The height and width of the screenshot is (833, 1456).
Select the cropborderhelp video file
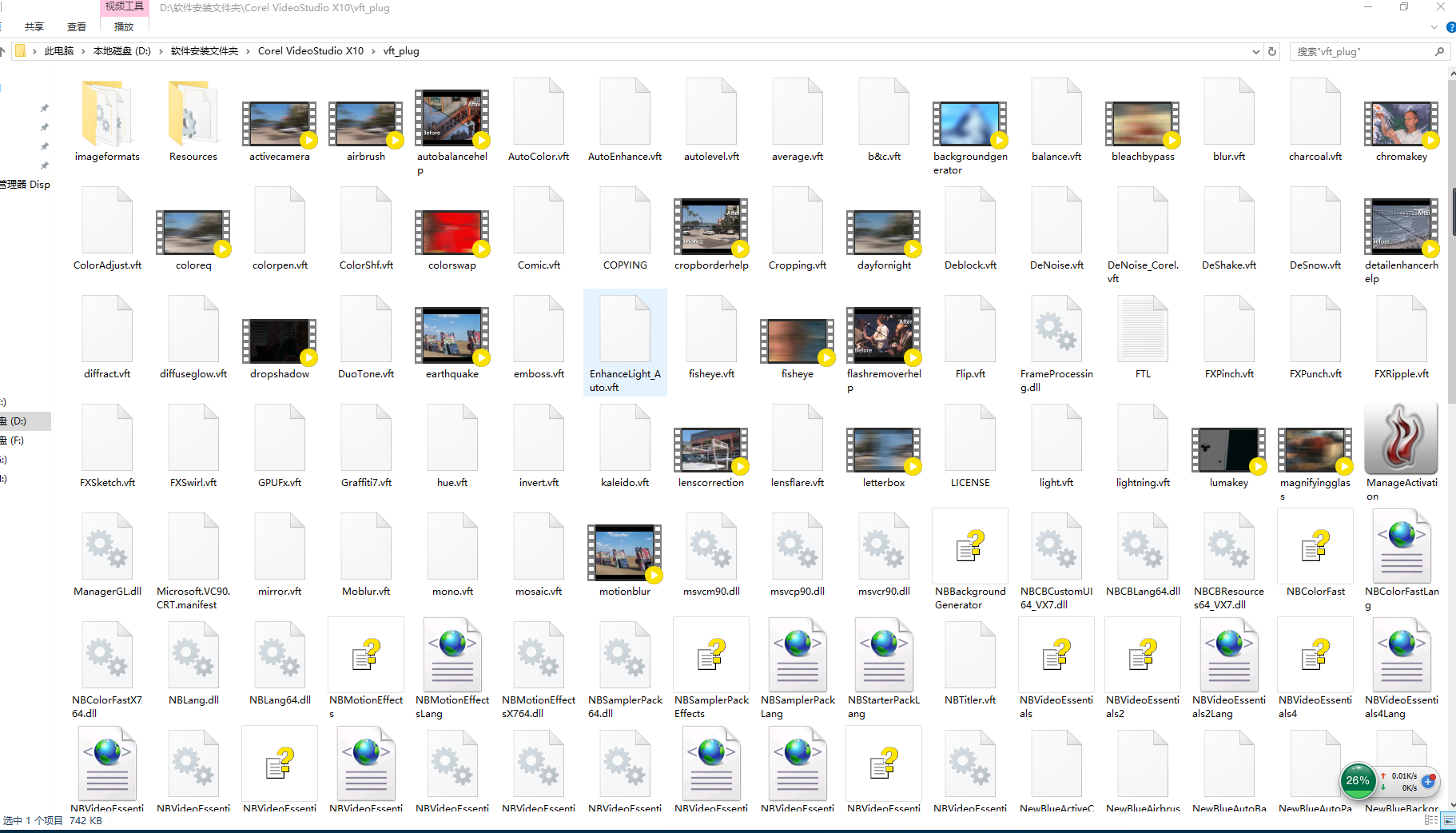[711, 234]
